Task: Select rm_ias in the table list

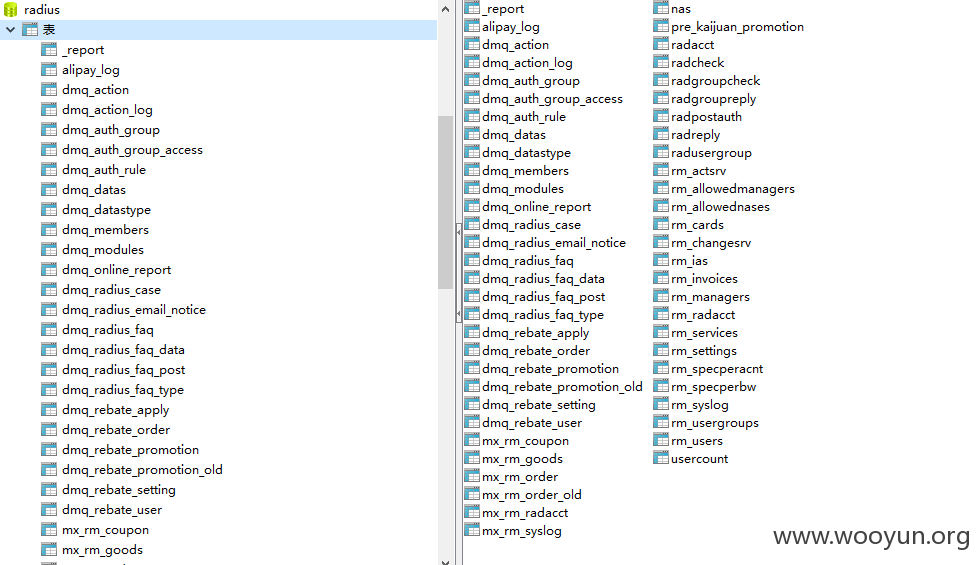Action: (x=689, y=261)
